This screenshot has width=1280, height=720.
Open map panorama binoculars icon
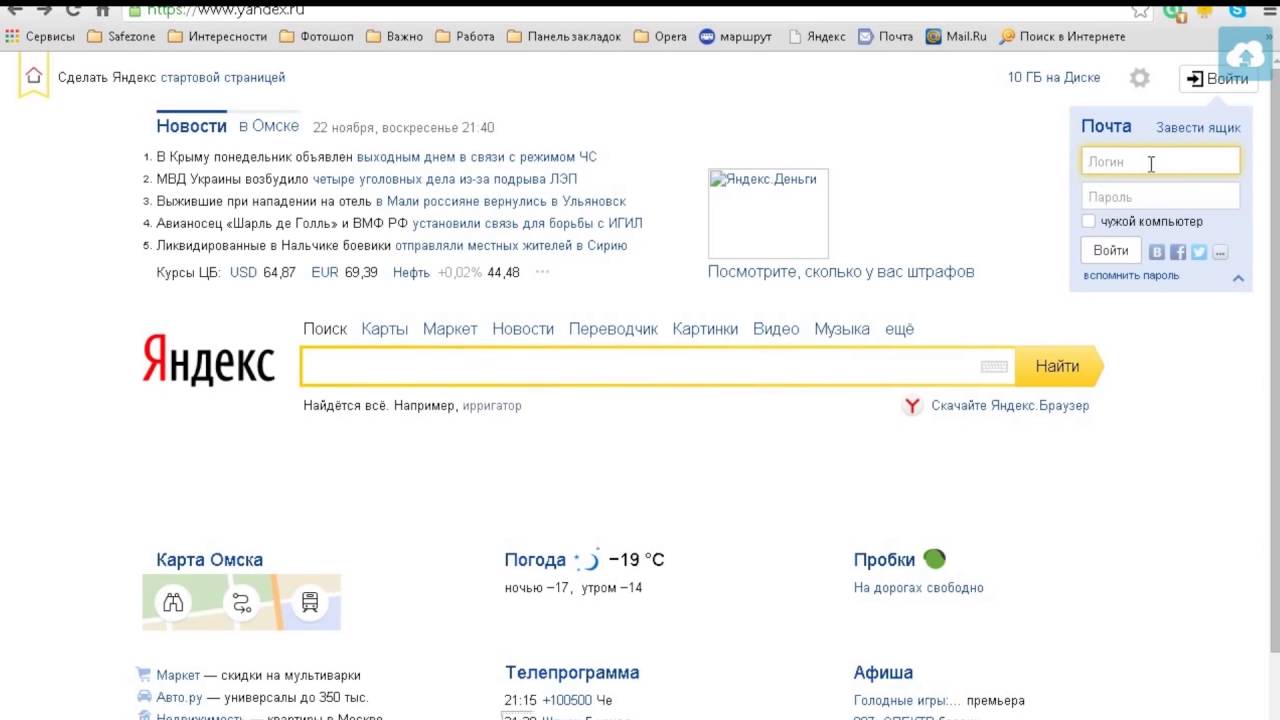[x=173, y=602]
